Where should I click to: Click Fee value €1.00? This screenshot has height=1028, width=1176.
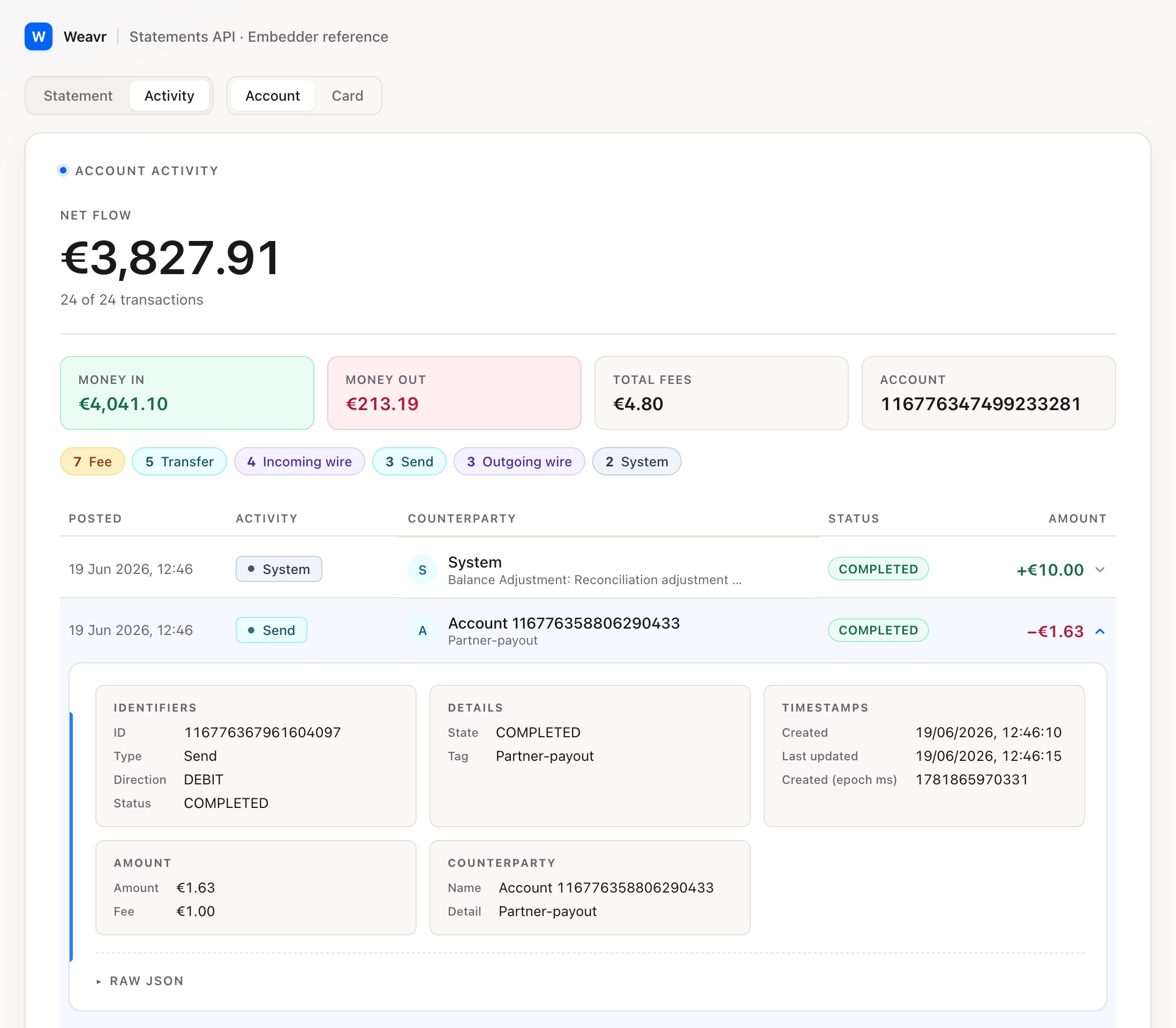click(195, 911)
